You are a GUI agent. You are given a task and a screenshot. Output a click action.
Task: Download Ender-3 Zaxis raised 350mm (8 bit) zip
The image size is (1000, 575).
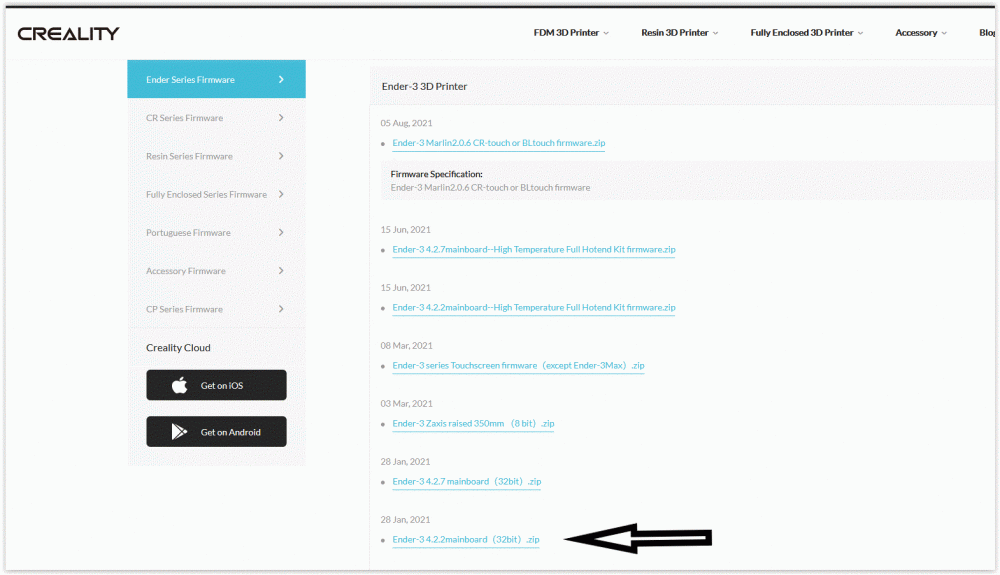(473, 423)
